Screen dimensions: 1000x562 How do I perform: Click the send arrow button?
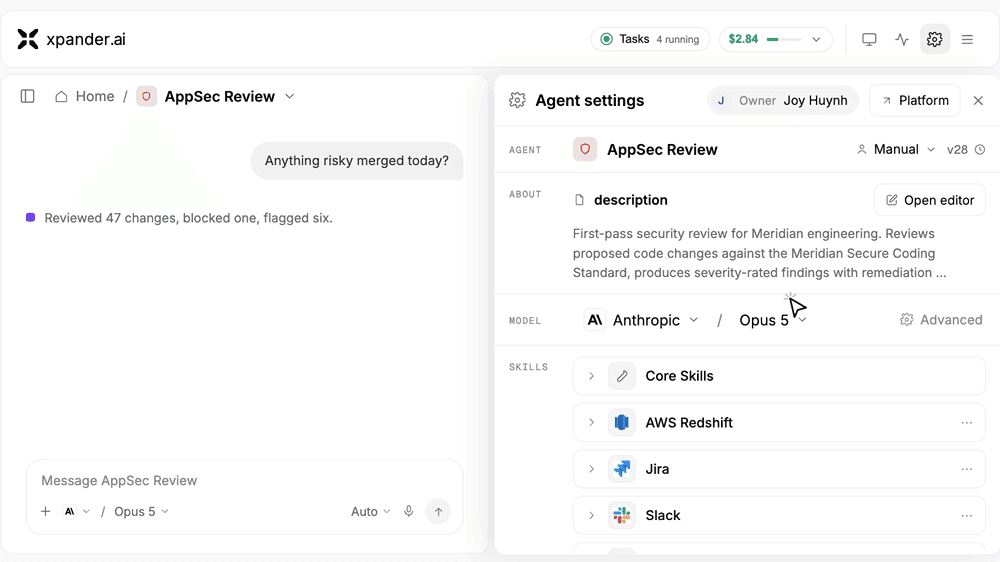(x=438, y=512)
